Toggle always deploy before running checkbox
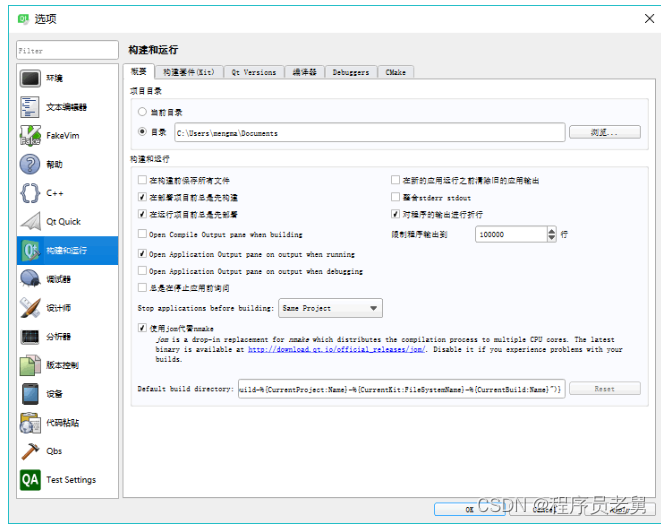This screenshot has height=524, width=661. coord(142,214)
